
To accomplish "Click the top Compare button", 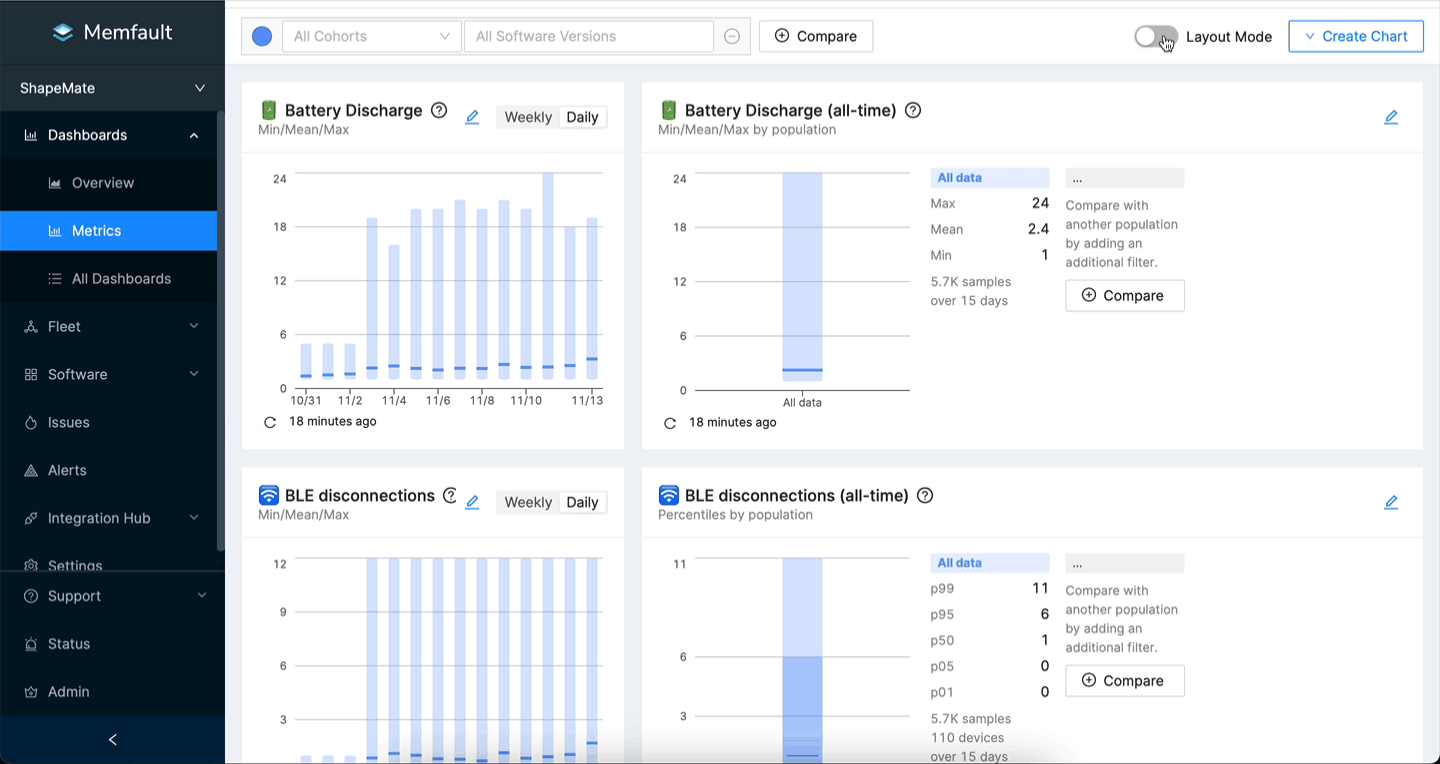I will tap(816, 36).
